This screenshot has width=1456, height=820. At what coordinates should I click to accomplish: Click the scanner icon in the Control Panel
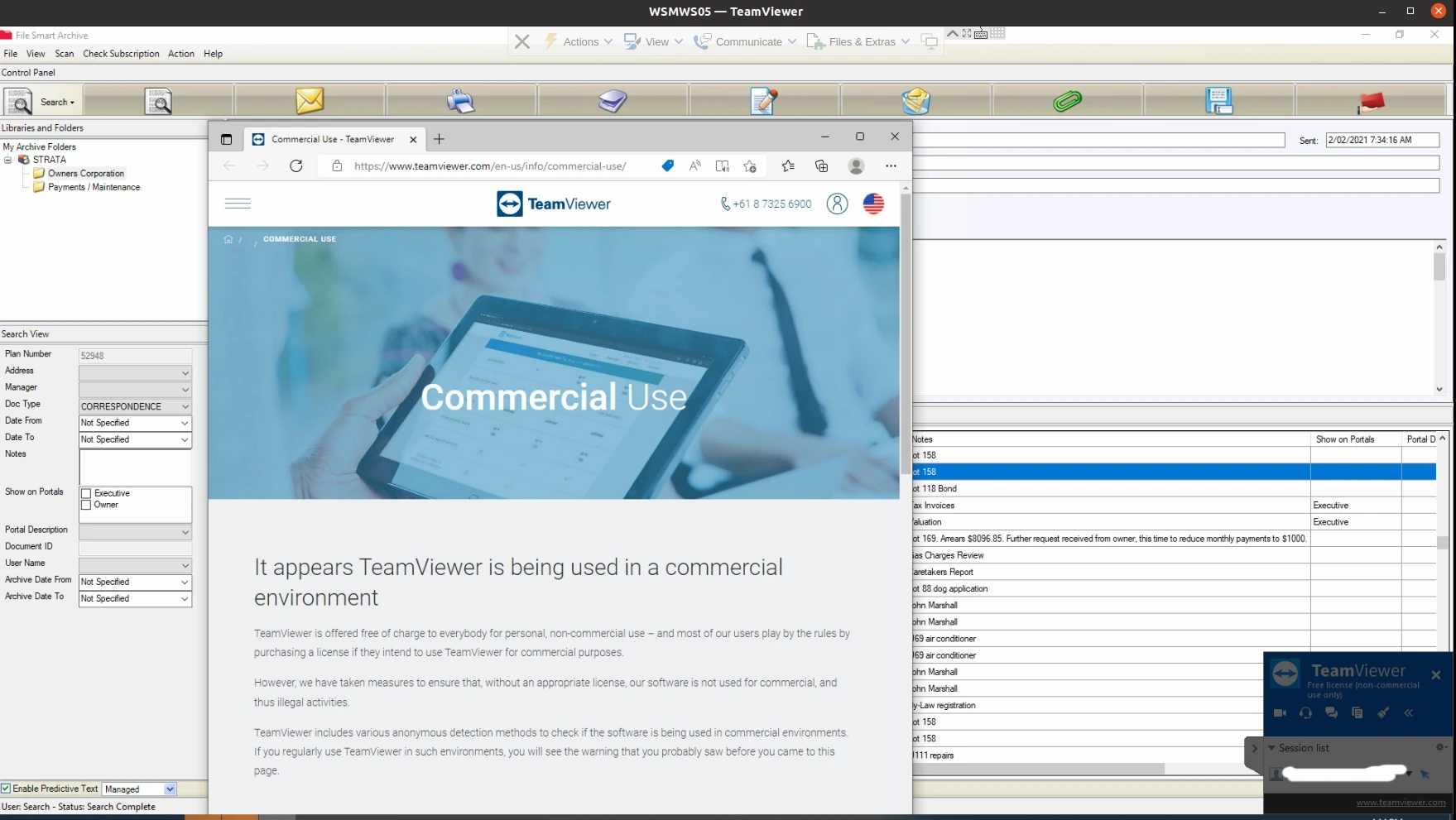tap(613, 101)
